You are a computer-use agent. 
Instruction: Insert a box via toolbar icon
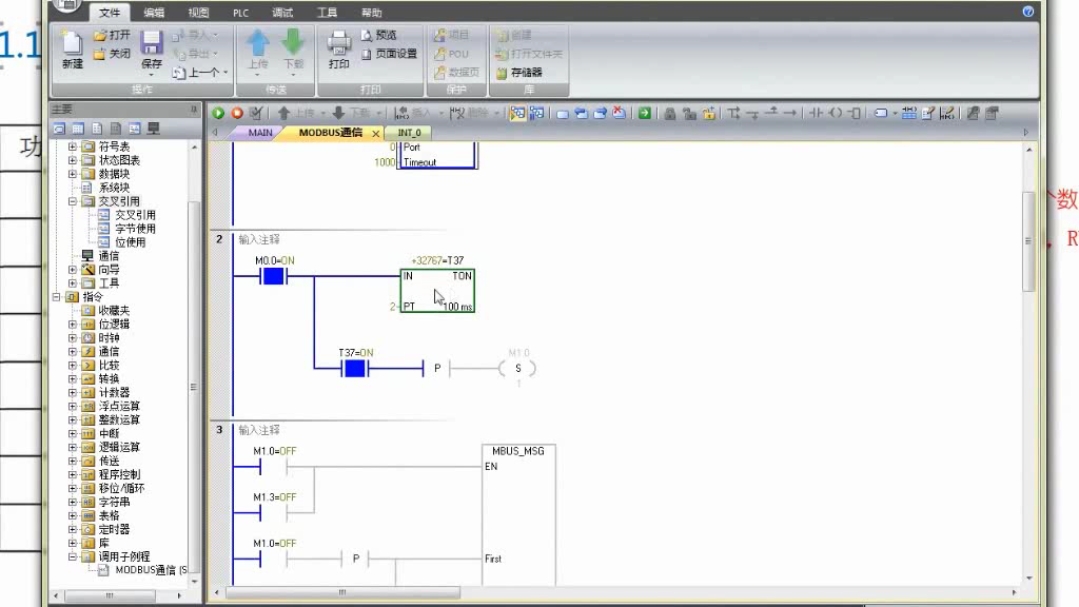(854, 113)
